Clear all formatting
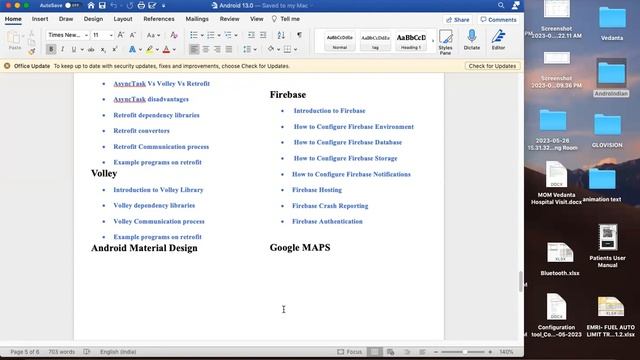This screenshot has height=360, width=640. tap(174, 35)
